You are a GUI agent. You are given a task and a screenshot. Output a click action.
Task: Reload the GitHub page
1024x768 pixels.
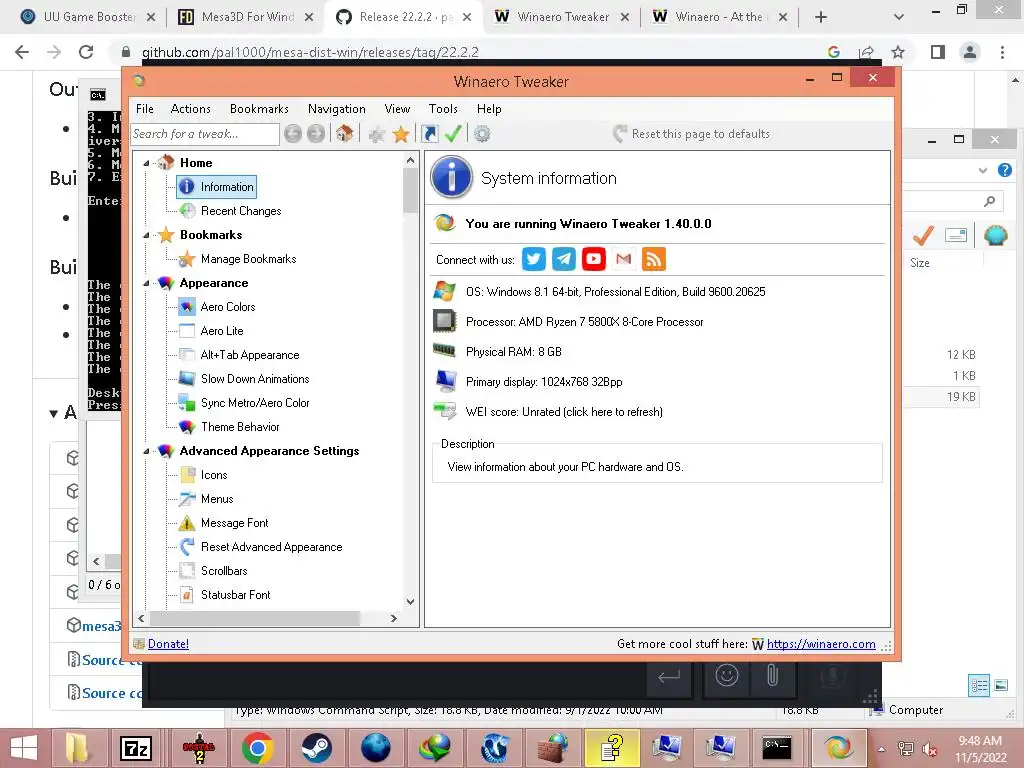click(86, 52)
